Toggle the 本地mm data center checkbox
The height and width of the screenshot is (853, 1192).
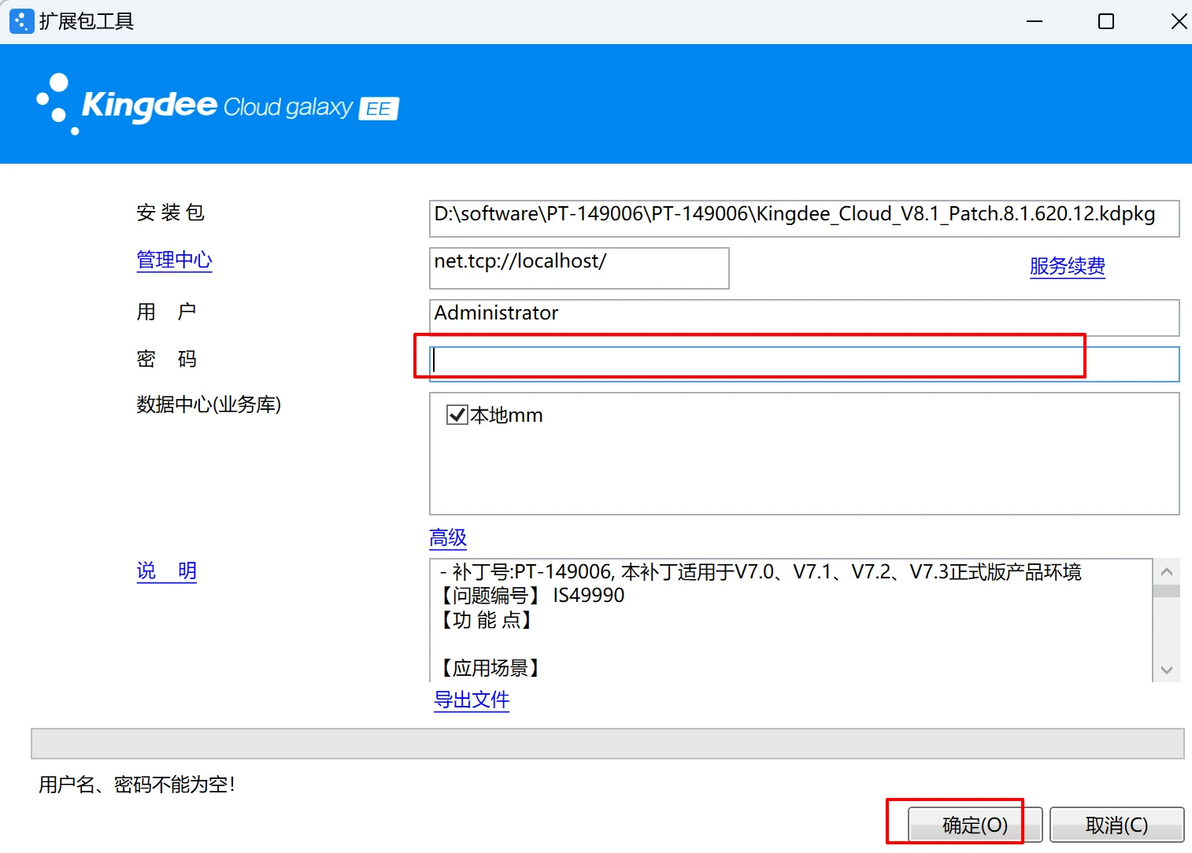click(456, 415)
